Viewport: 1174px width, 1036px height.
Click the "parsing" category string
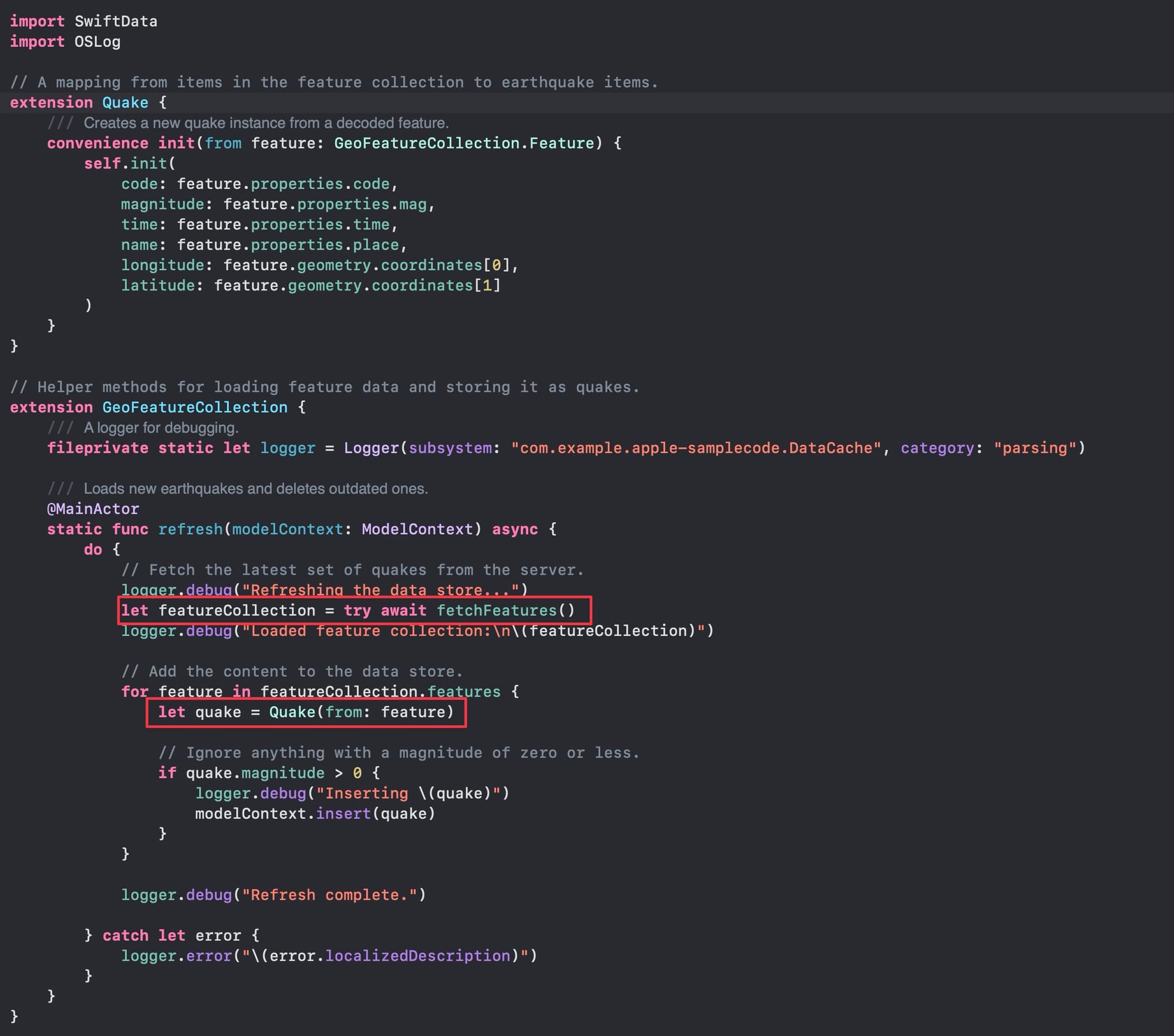tap(1035, 448)
